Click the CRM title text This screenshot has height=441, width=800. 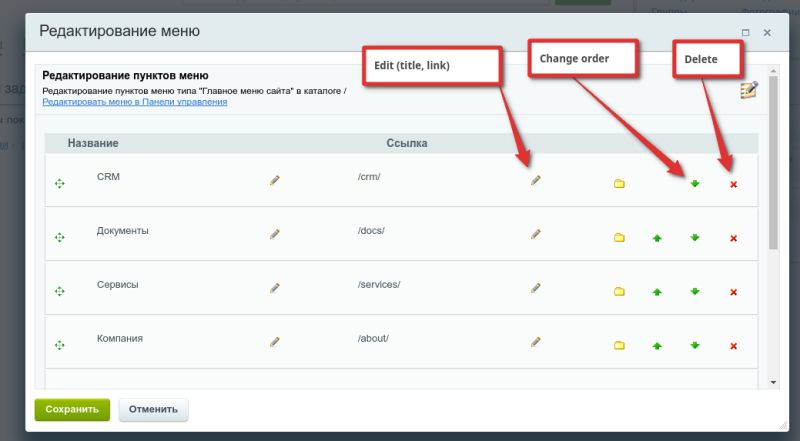(x=108, y=177)
